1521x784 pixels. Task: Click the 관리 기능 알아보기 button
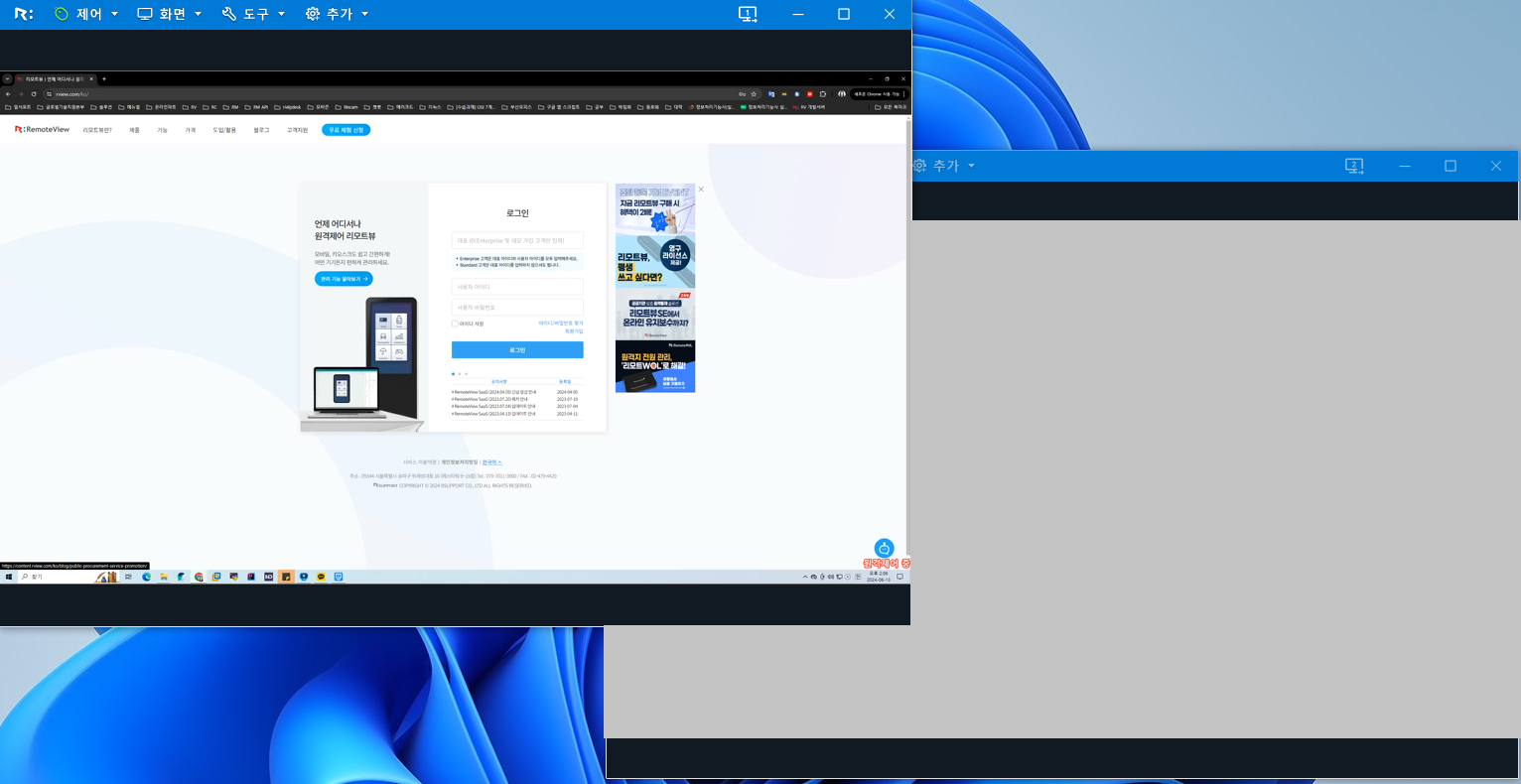(344, 279)
